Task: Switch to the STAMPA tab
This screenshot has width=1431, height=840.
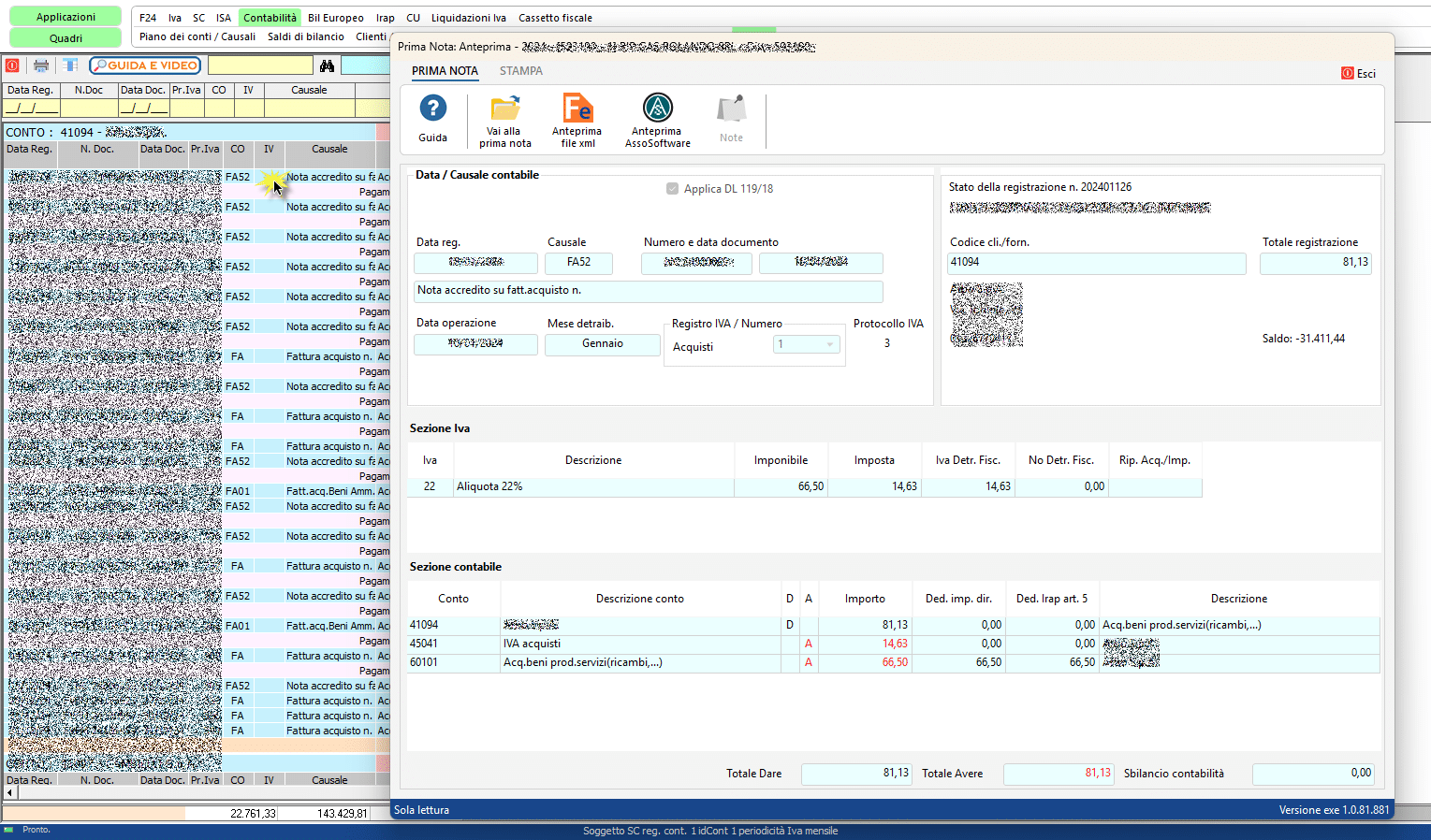Action: [520, 71]
